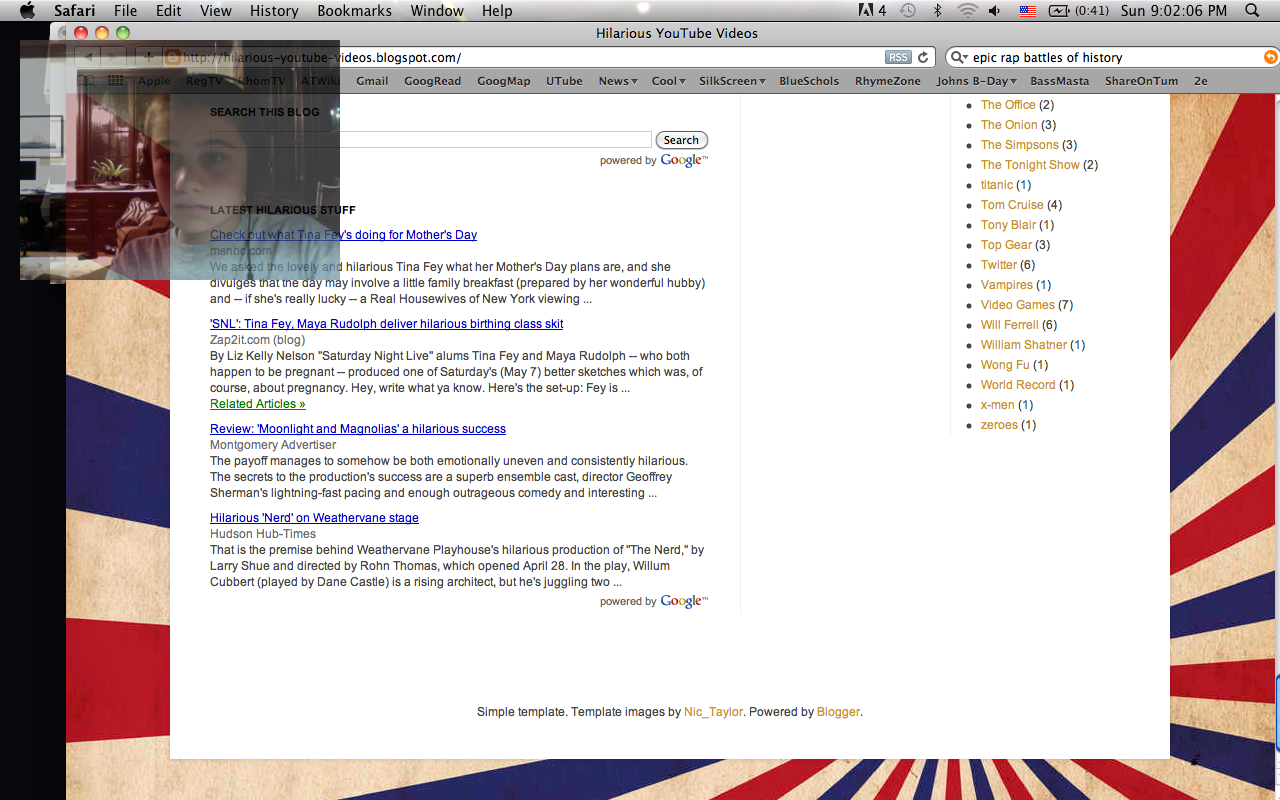Click the webcam video overlay thumbnail
Screen dimensions: 1280x800
click(180, 160)
